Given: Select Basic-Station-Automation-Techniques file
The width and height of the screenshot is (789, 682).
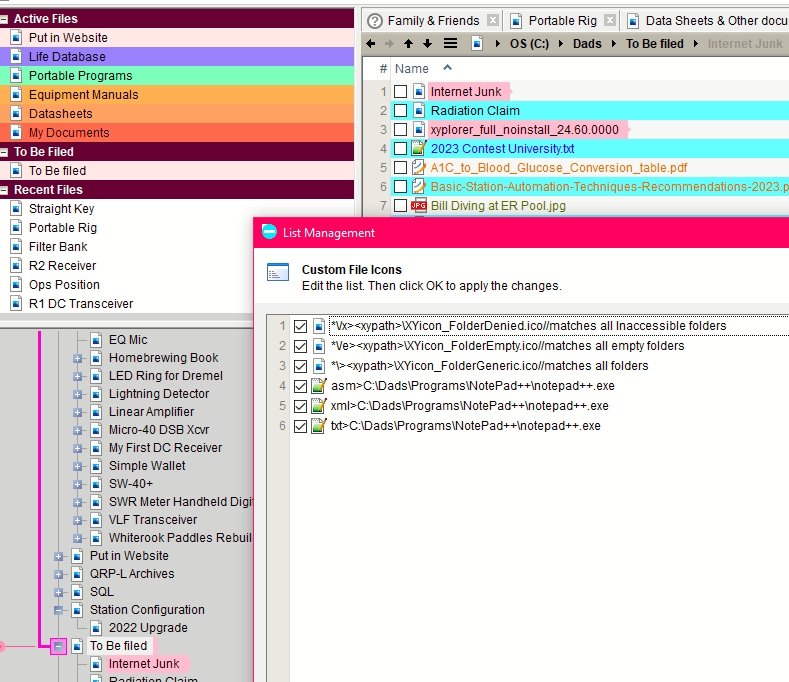Looking at the screenshot, I should point(609,187).
